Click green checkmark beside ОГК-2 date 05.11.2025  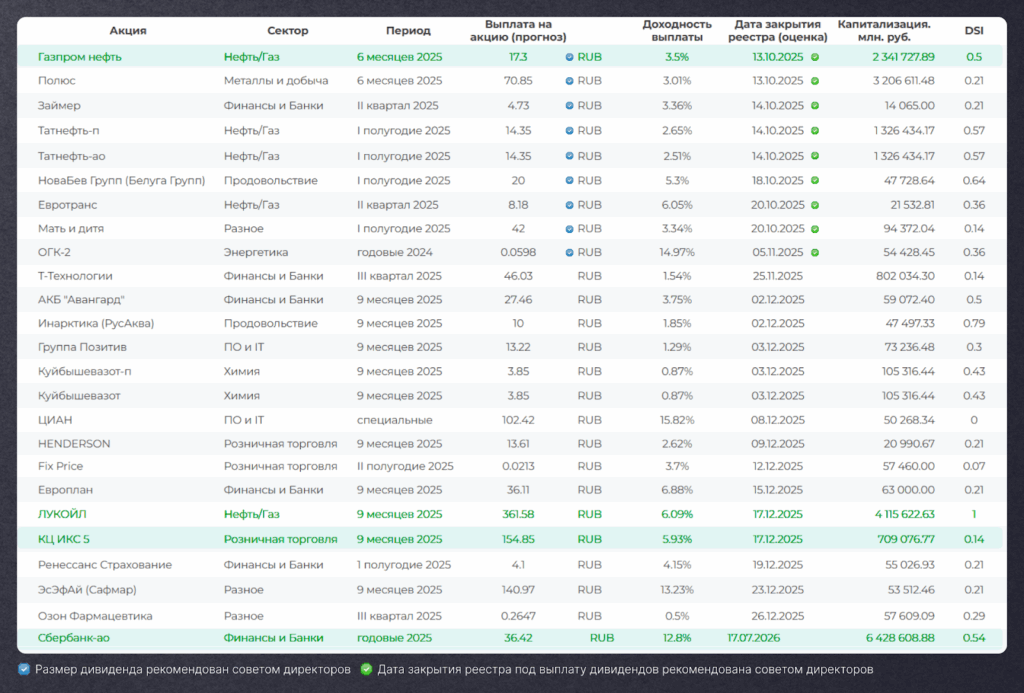point(815,252)
